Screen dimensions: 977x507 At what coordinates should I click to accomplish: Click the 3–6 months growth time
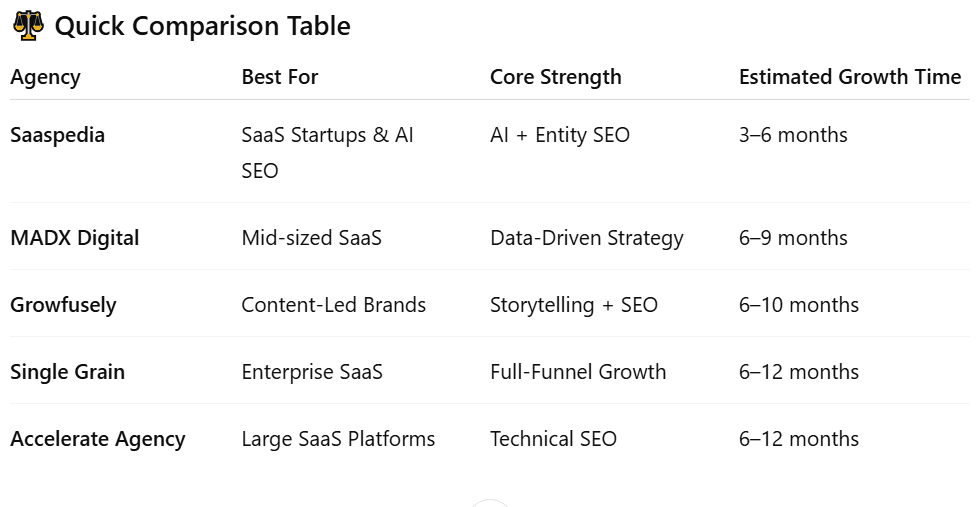coord(792,135)
